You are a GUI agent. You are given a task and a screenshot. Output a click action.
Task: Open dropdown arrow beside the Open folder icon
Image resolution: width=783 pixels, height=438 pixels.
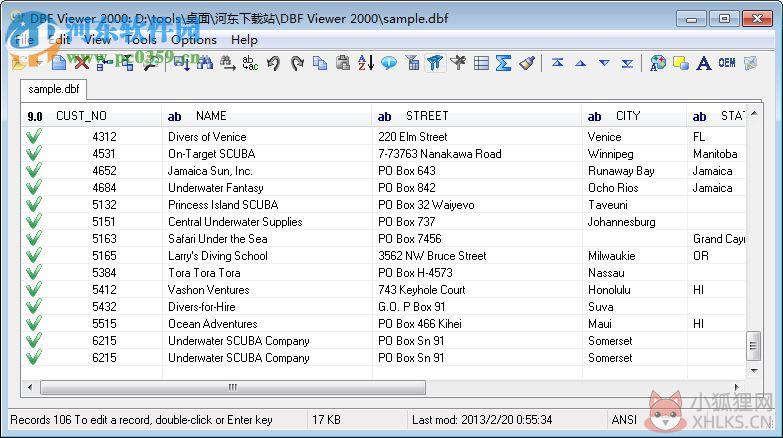point(38,63)
